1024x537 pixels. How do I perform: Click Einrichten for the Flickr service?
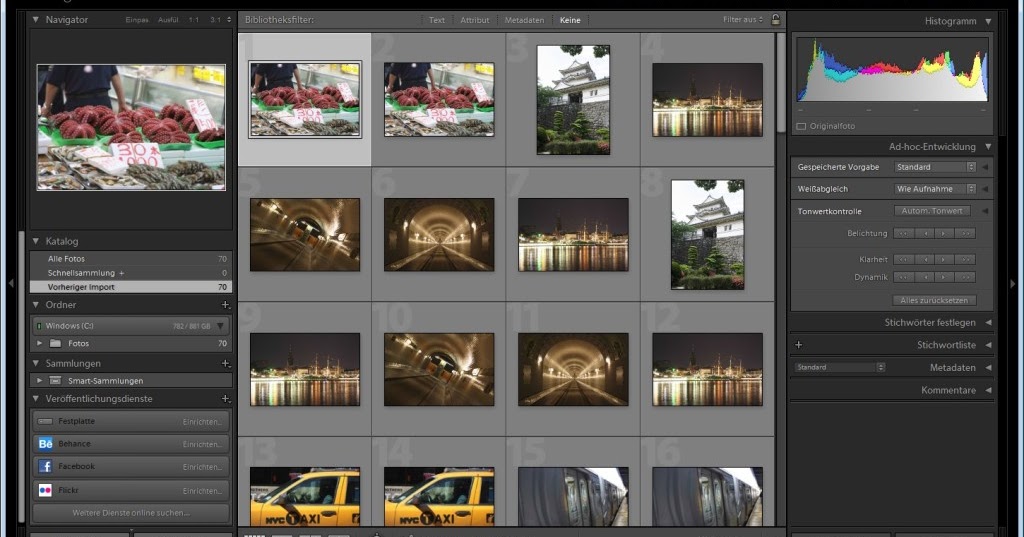pyautogui.click(x=202, y=491)
